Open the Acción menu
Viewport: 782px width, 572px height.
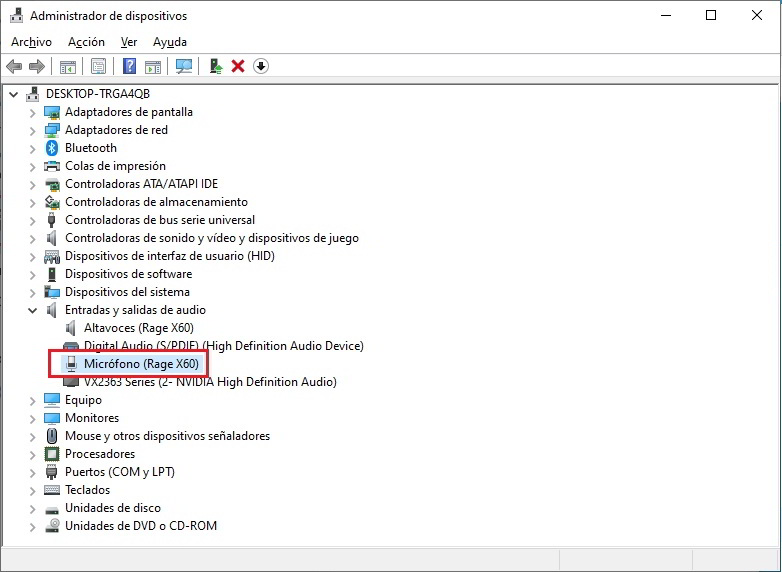point(86,42)
